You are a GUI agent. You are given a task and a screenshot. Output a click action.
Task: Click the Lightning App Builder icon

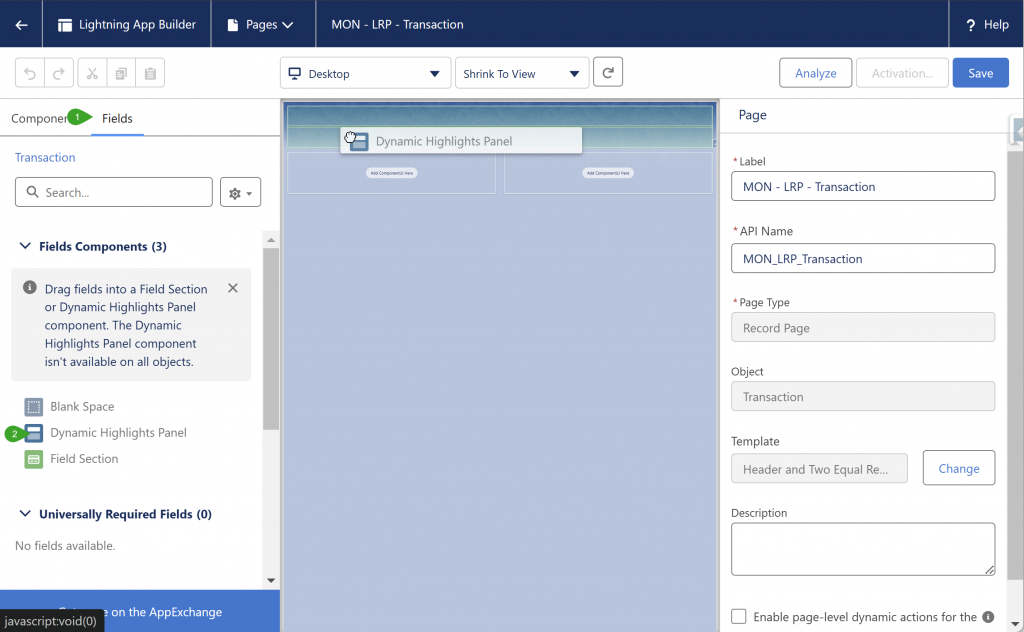pyautogui.click(x=65, y=25)
